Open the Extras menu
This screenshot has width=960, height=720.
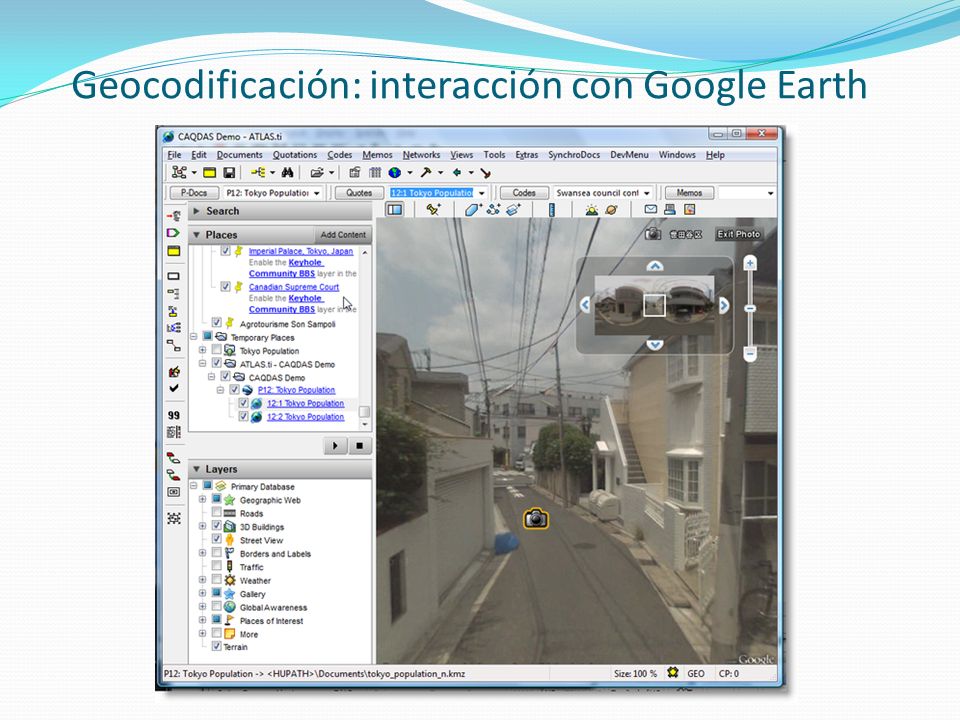coord(527,155)
